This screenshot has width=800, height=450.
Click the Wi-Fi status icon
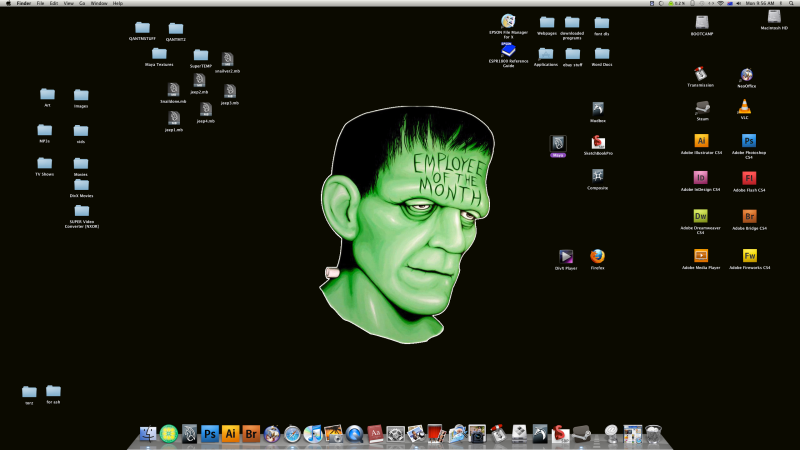pos(720,3)
